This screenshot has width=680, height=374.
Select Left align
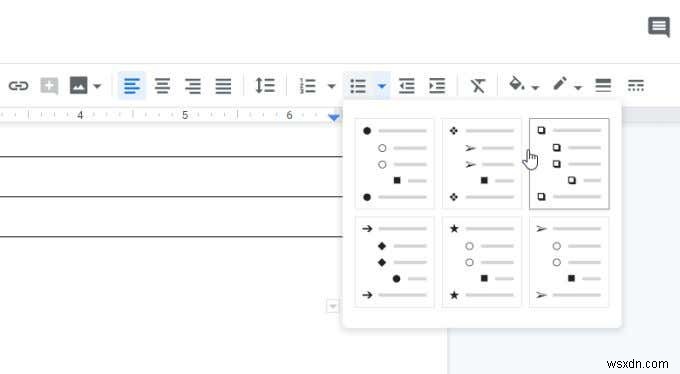(132, 85)
